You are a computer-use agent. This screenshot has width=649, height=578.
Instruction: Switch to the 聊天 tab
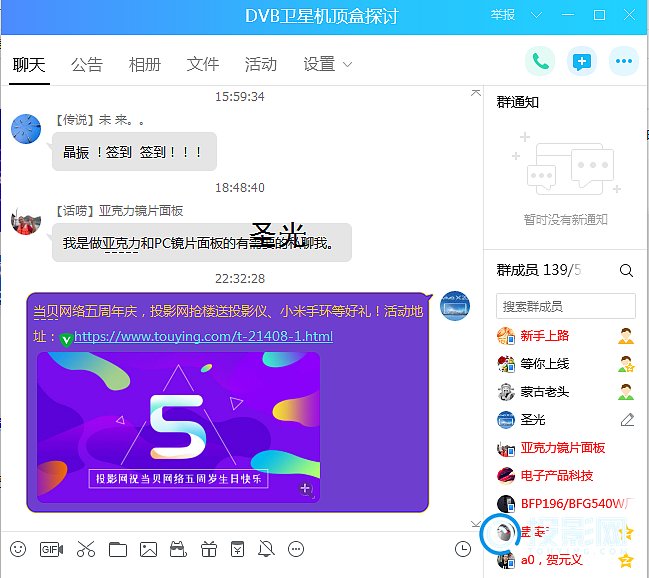(29, 65)
